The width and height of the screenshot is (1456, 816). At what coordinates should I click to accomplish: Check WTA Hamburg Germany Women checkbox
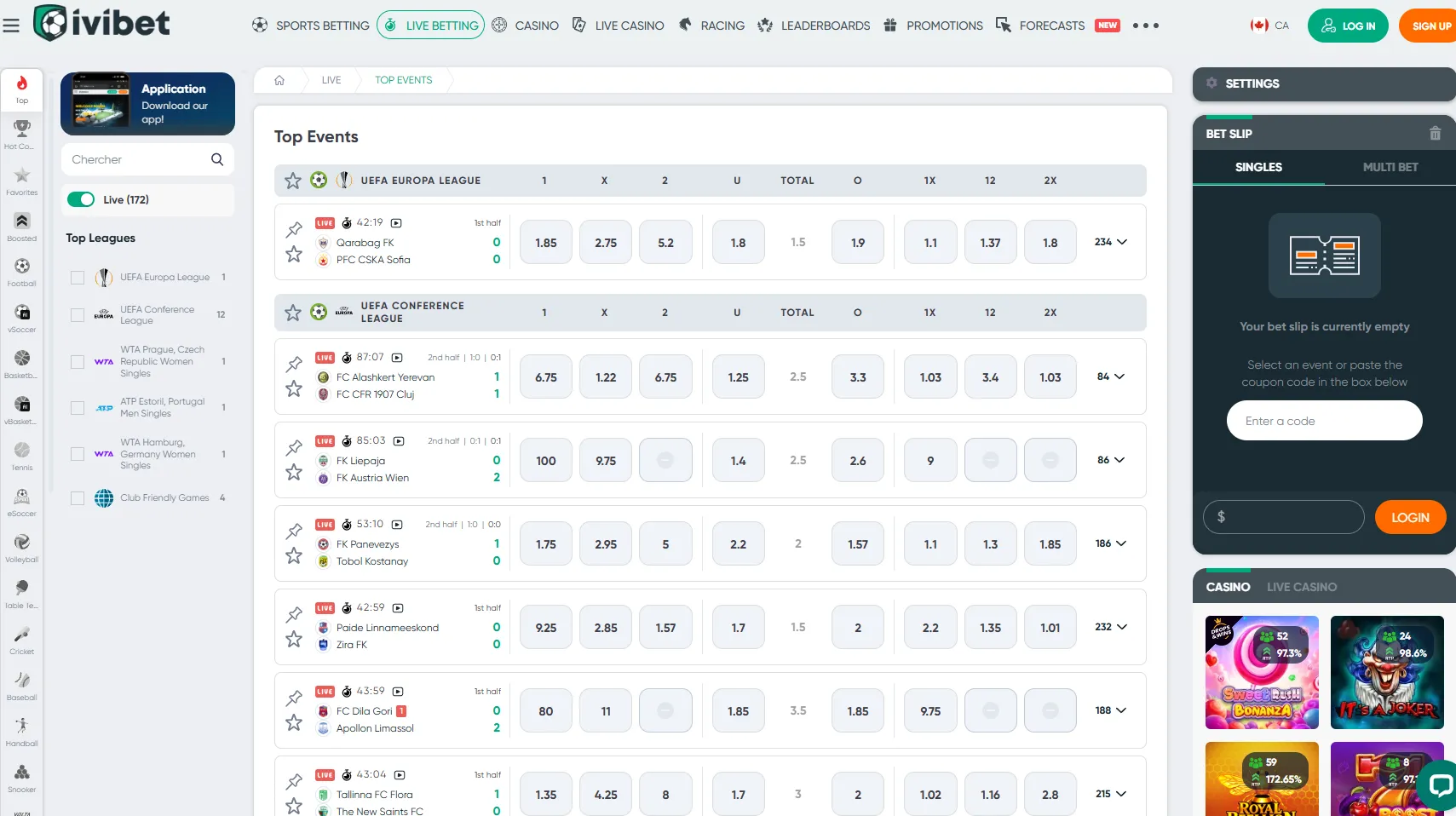tap(78, 454)
